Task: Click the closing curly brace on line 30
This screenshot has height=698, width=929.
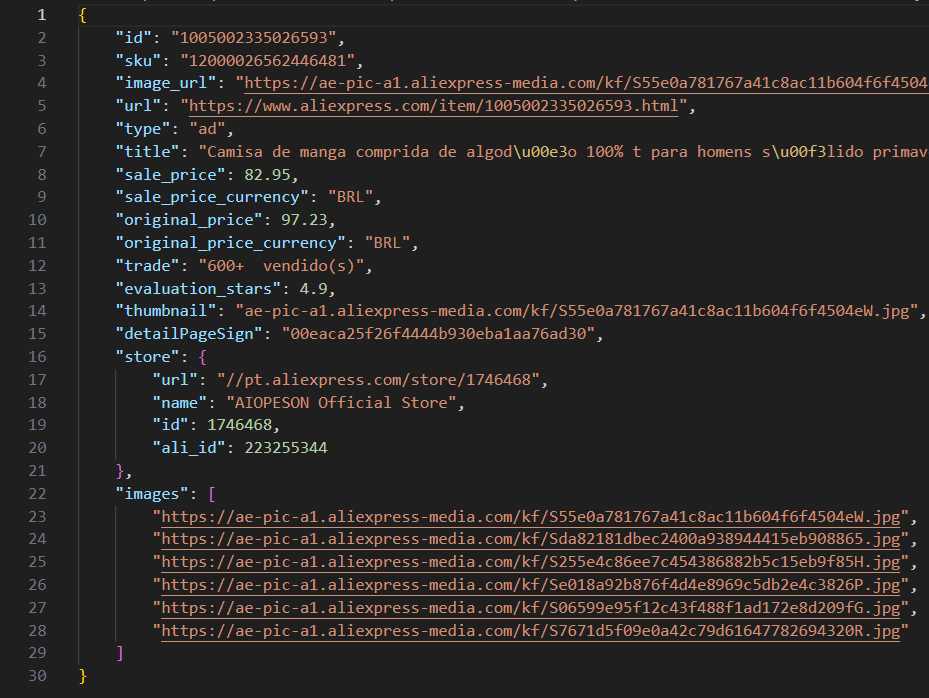Action: pyautogui.click(x=83, y=676)
